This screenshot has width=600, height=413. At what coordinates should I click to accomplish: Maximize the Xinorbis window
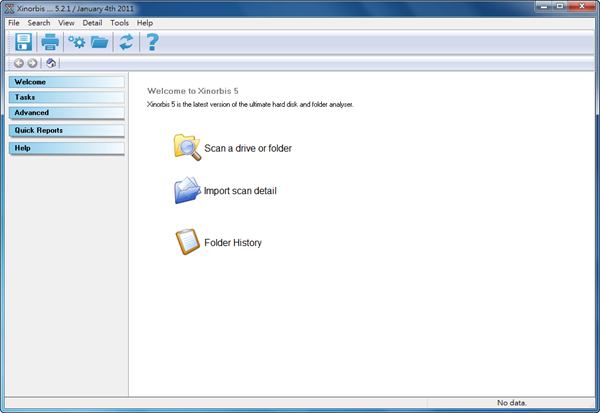[x=559, y=7]
